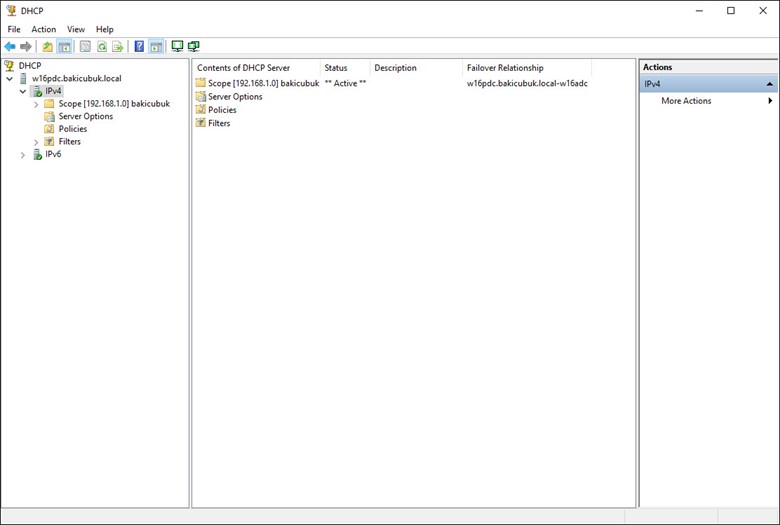The height and width of the screenshot is (525, 780).
Task: Click the Up One Level folder icon
Action: 47,47
